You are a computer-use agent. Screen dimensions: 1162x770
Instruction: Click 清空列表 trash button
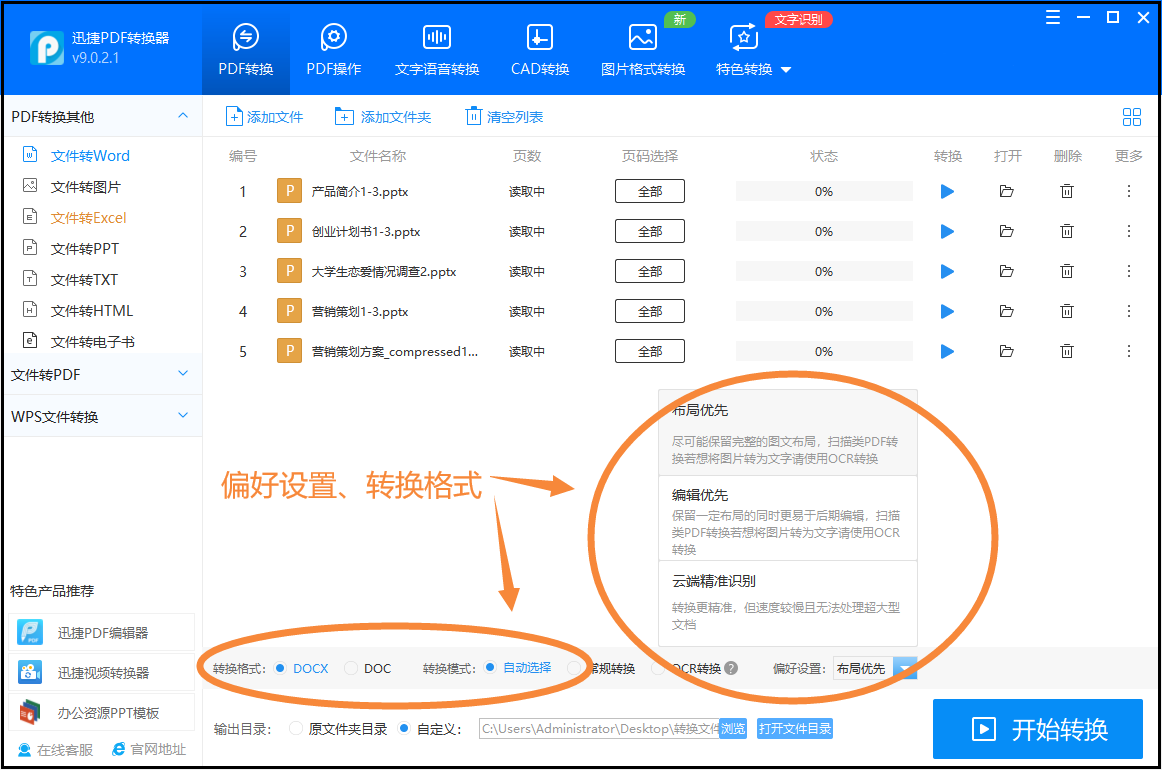coord(504,116)
